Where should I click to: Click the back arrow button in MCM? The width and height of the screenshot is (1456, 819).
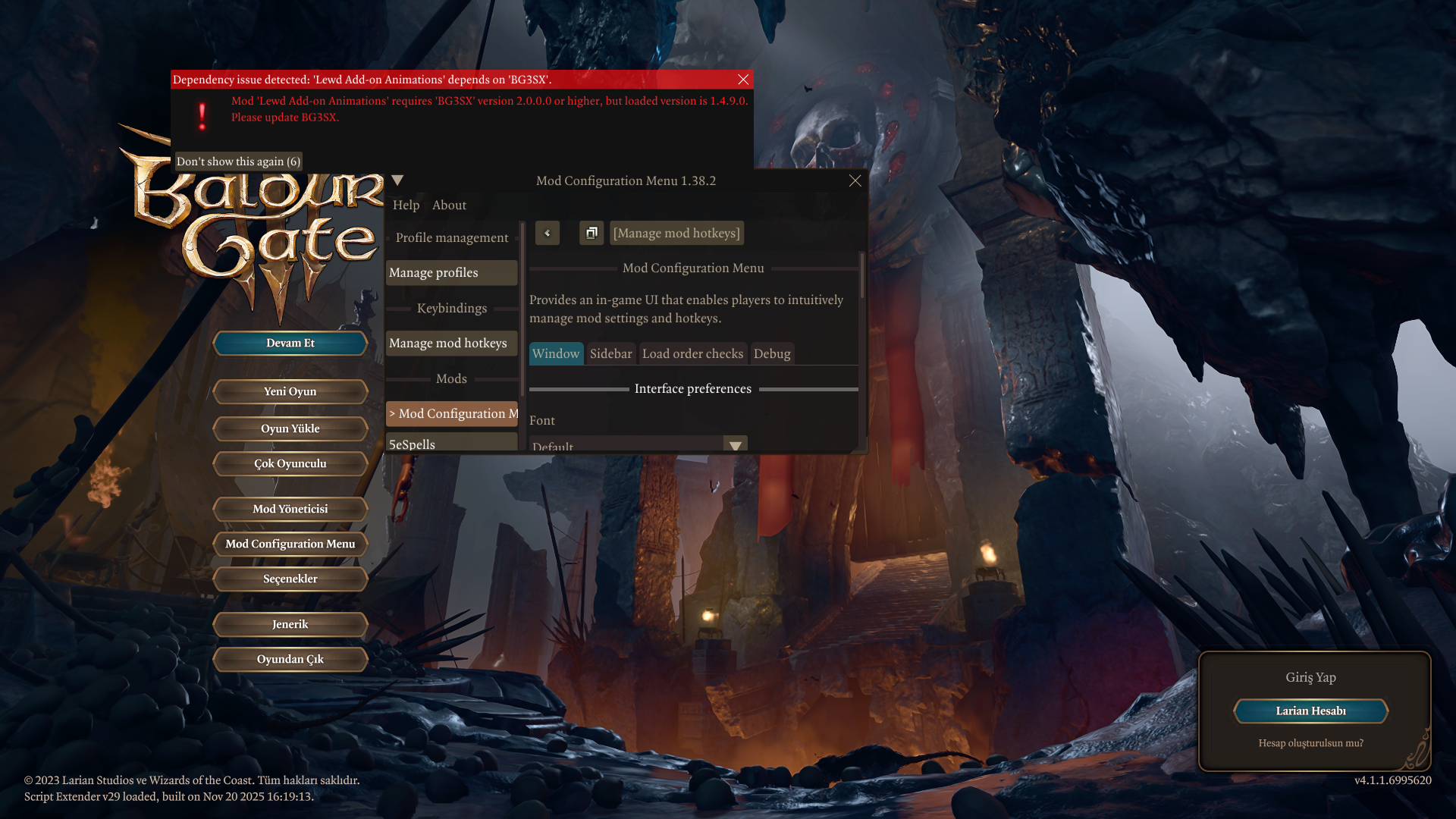548,233
